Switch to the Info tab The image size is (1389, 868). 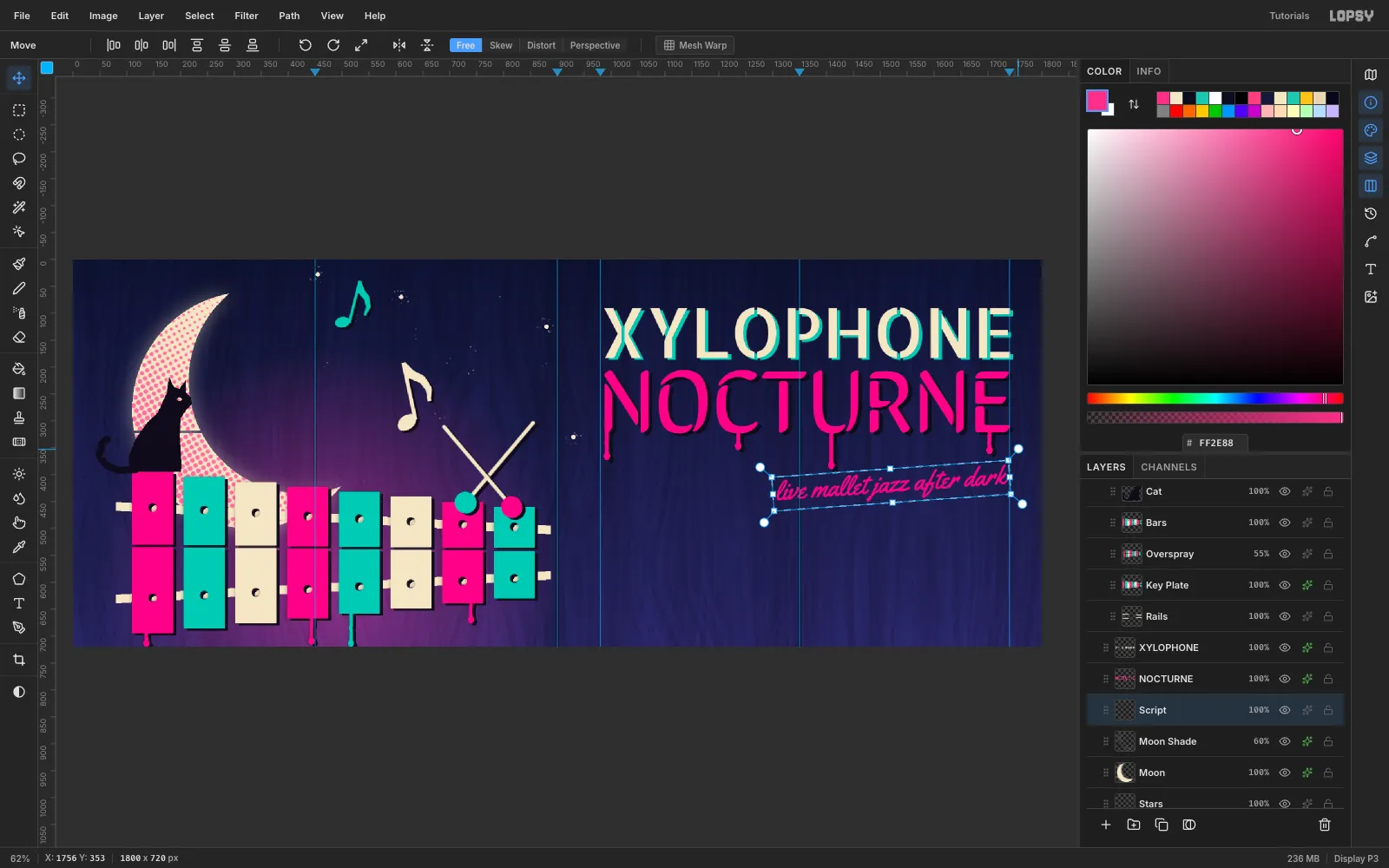point(1149,71)
